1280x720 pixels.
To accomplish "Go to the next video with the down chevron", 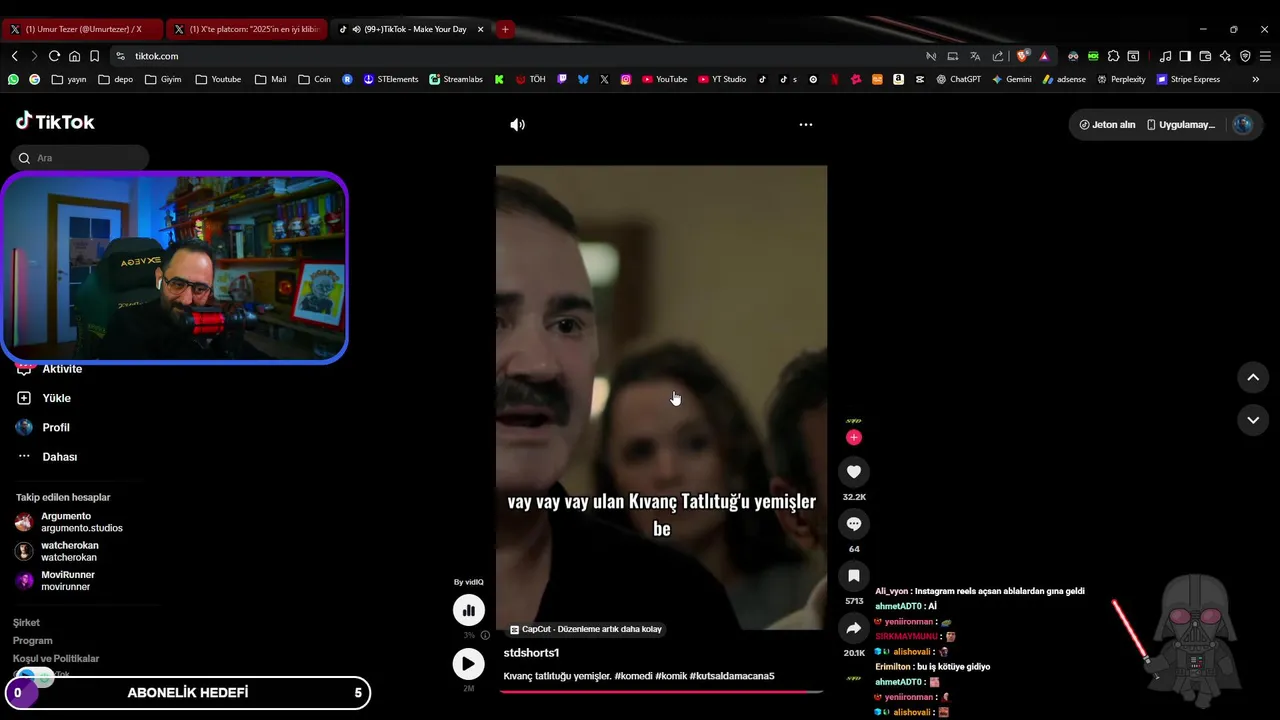I will [1253, 420].
